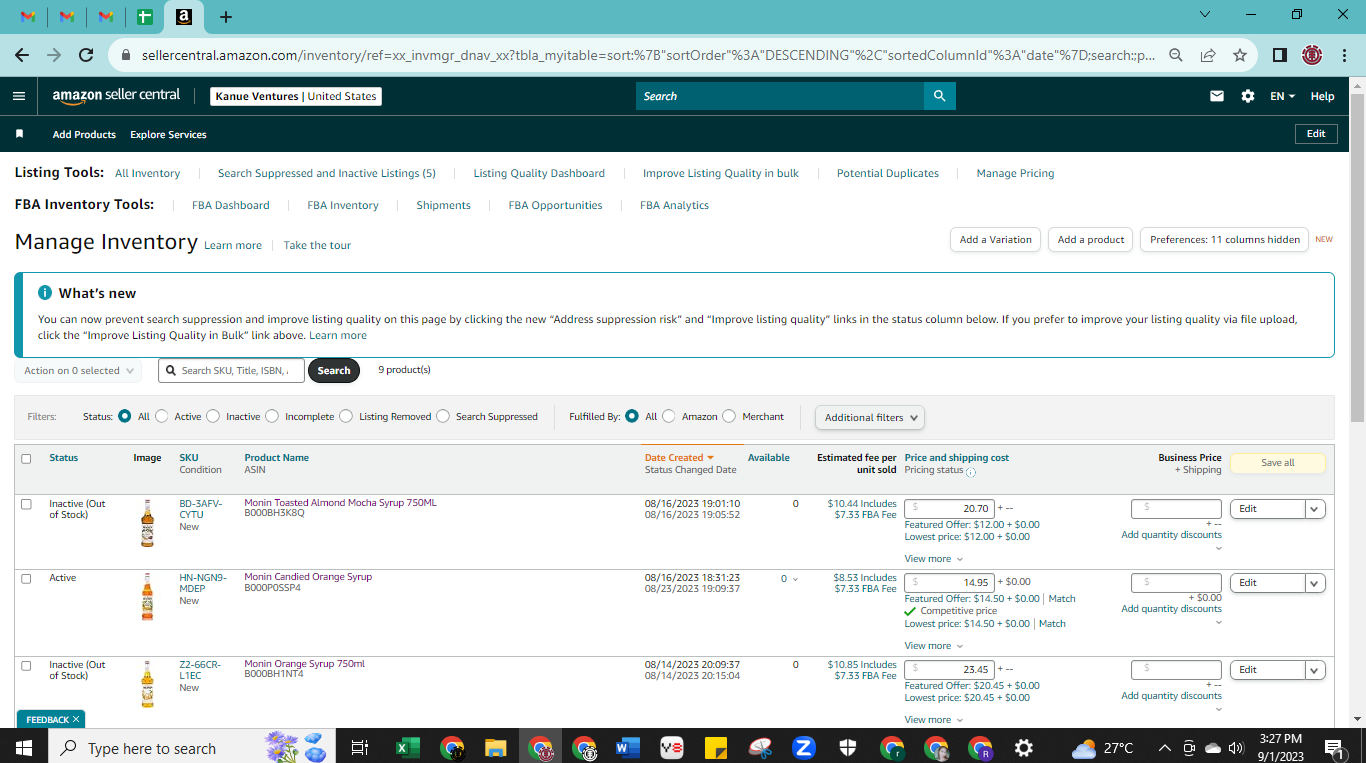Open Task View from the taskbar
The height and width of the screenshot is (763, 1366).
[360, 748]
